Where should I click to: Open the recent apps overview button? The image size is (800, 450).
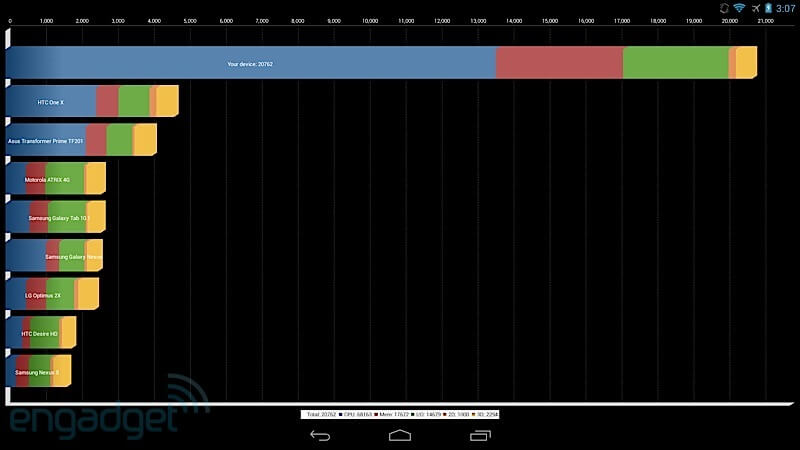coord(480,435)
